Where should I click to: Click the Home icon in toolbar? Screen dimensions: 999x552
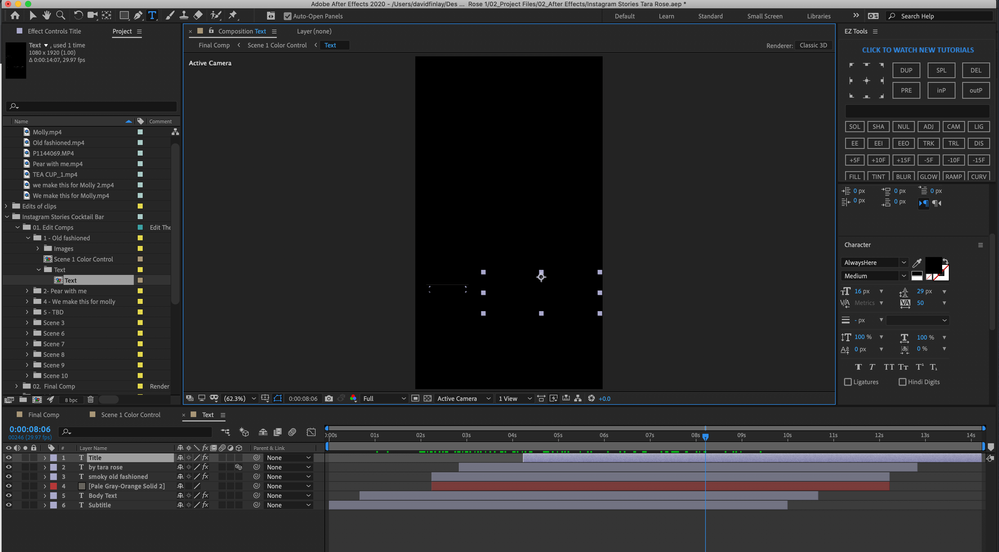click(14, 16)
